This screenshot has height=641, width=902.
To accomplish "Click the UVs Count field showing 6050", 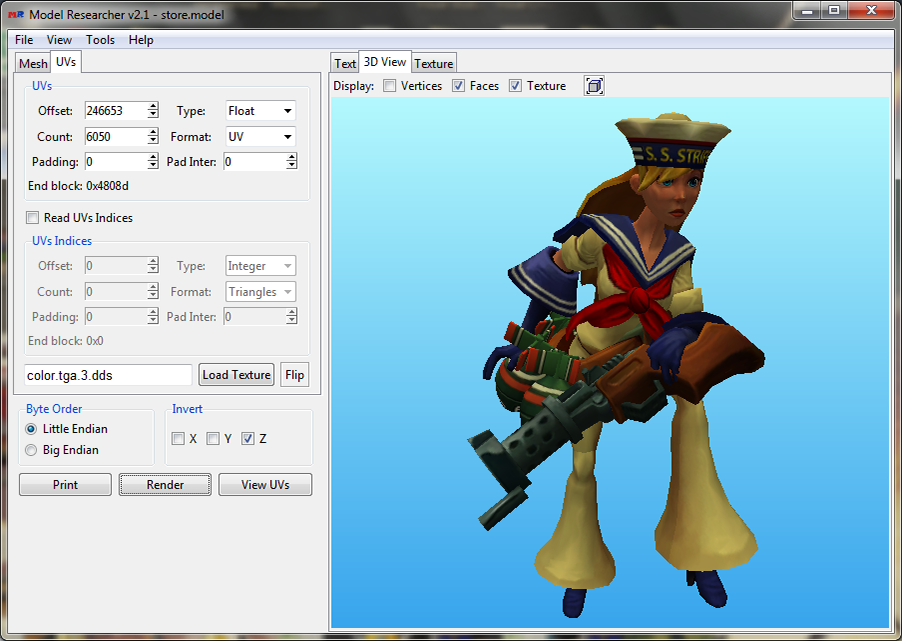I will coord(116,136).
